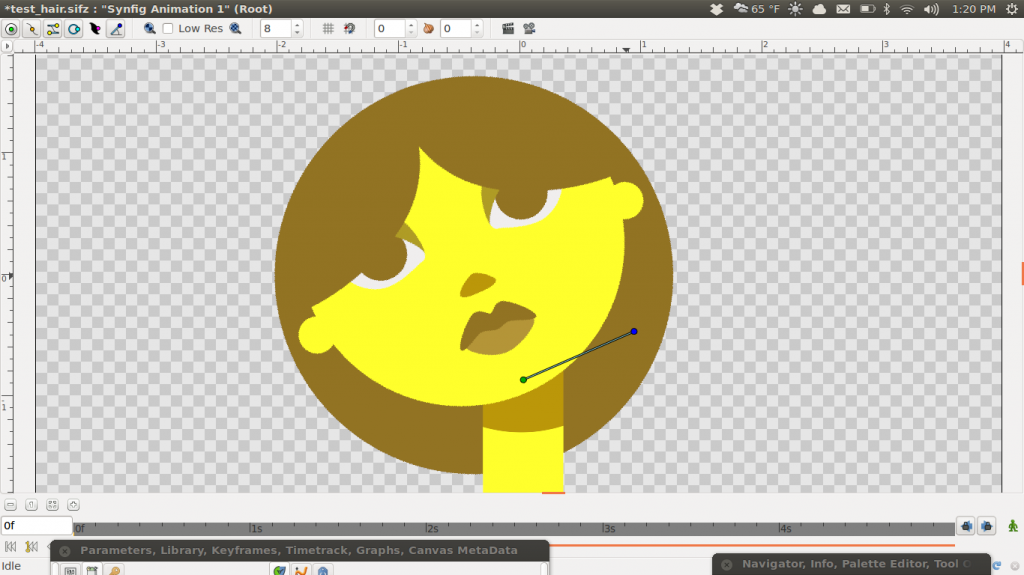Open sound volume indicator
The image size is (1024, 575).
(931, 9)
